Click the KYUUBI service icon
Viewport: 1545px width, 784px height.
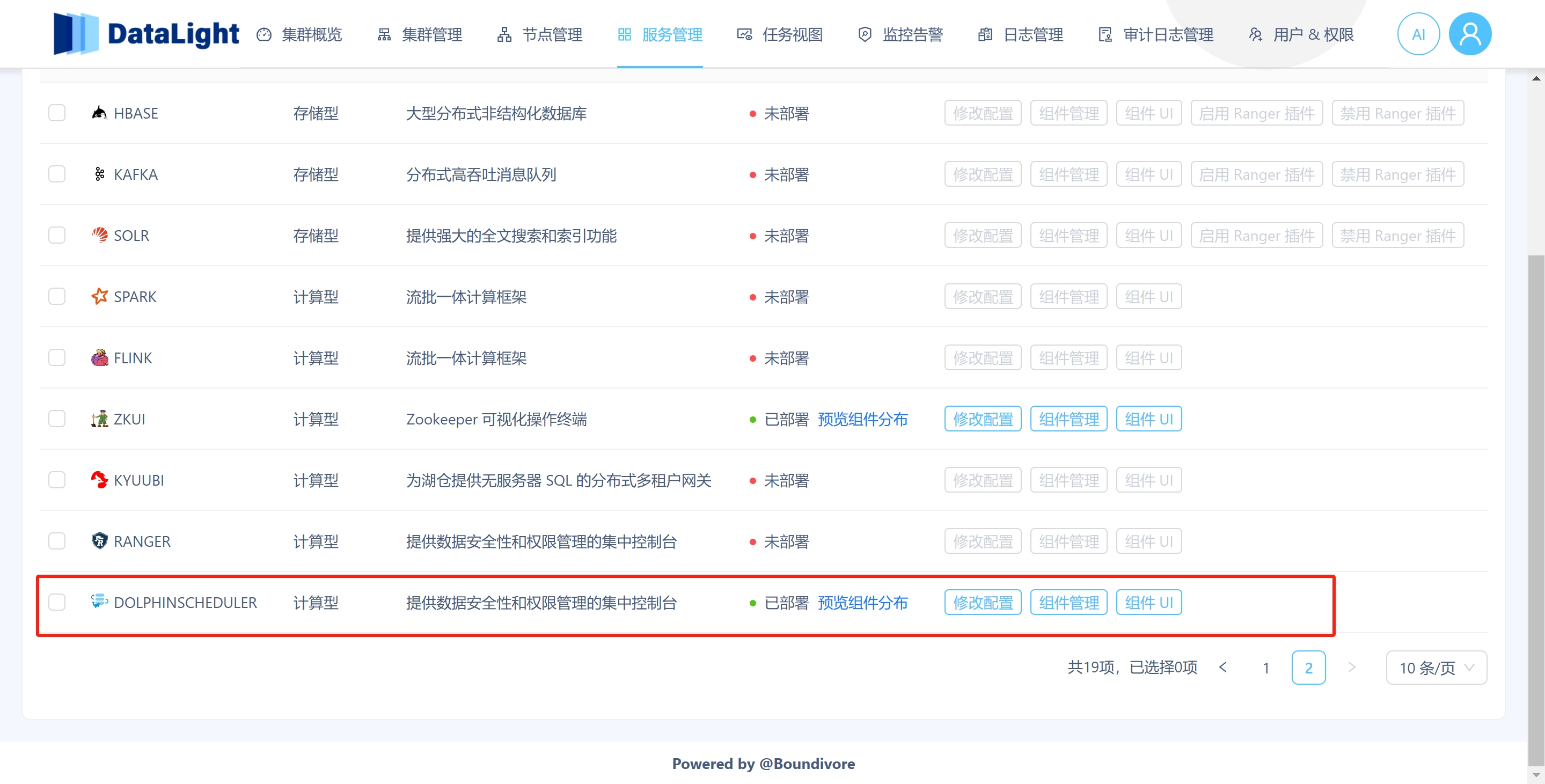(99, 480)
